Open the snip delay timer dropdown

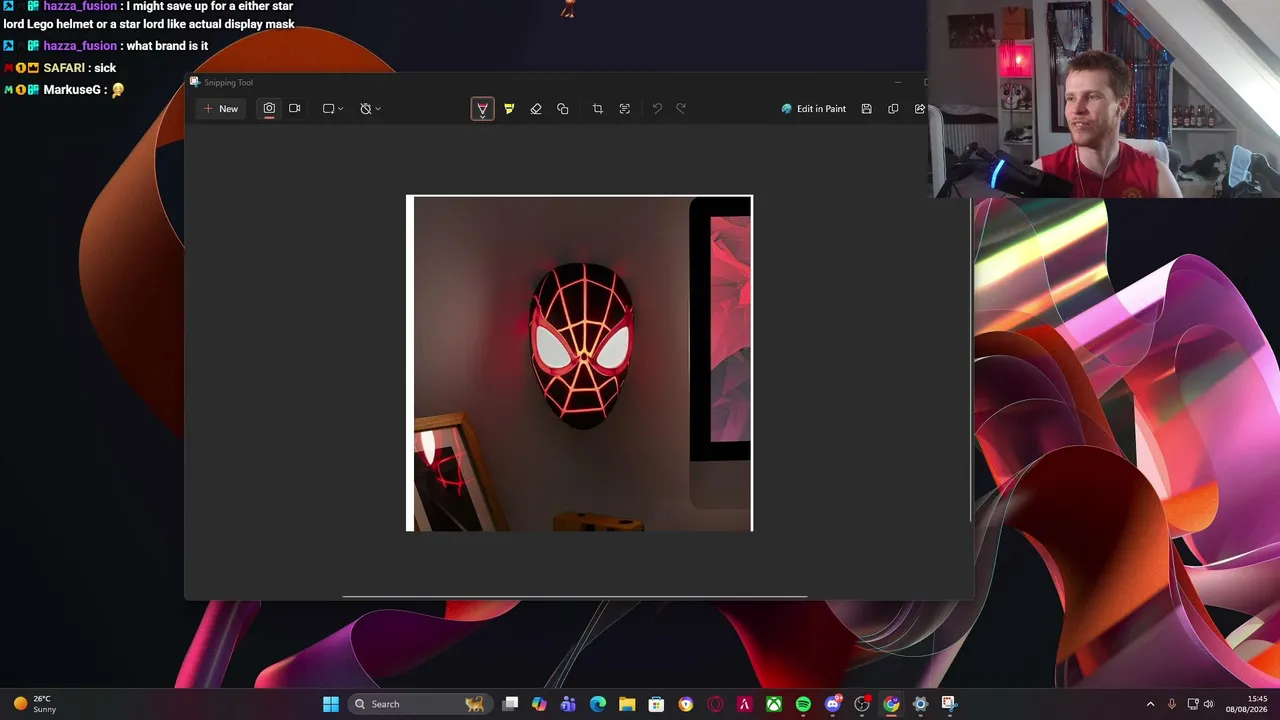point(370,109)
